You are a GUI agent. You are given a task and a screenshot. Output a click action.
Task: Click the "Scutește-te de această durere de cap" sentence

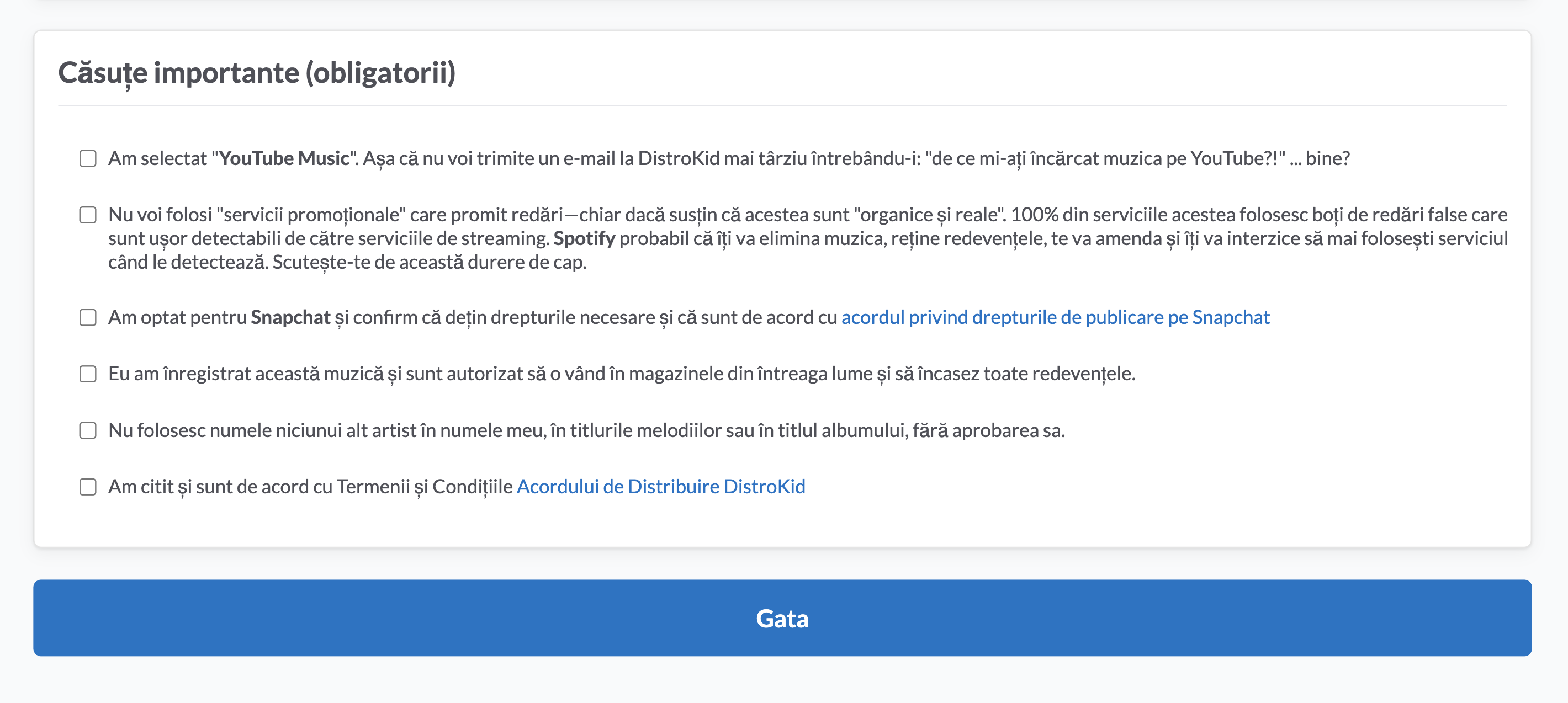429,262
